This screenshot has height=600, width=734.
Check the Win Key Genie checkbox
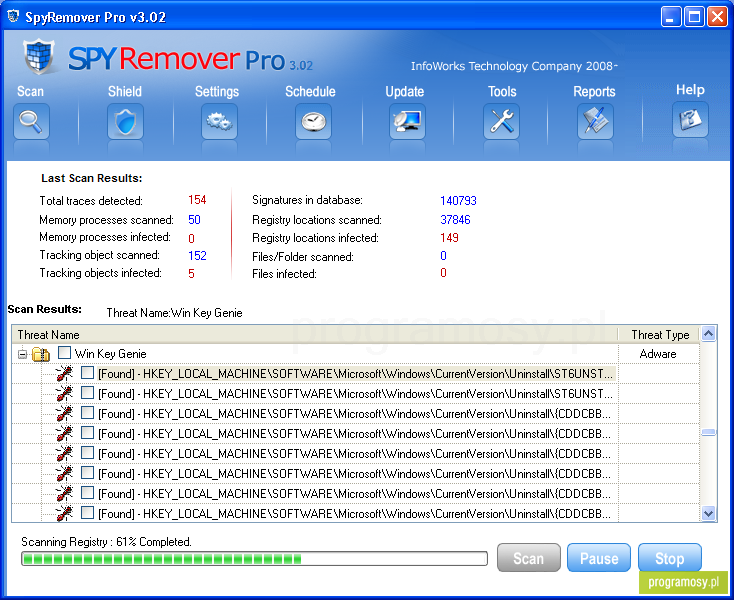65,352
